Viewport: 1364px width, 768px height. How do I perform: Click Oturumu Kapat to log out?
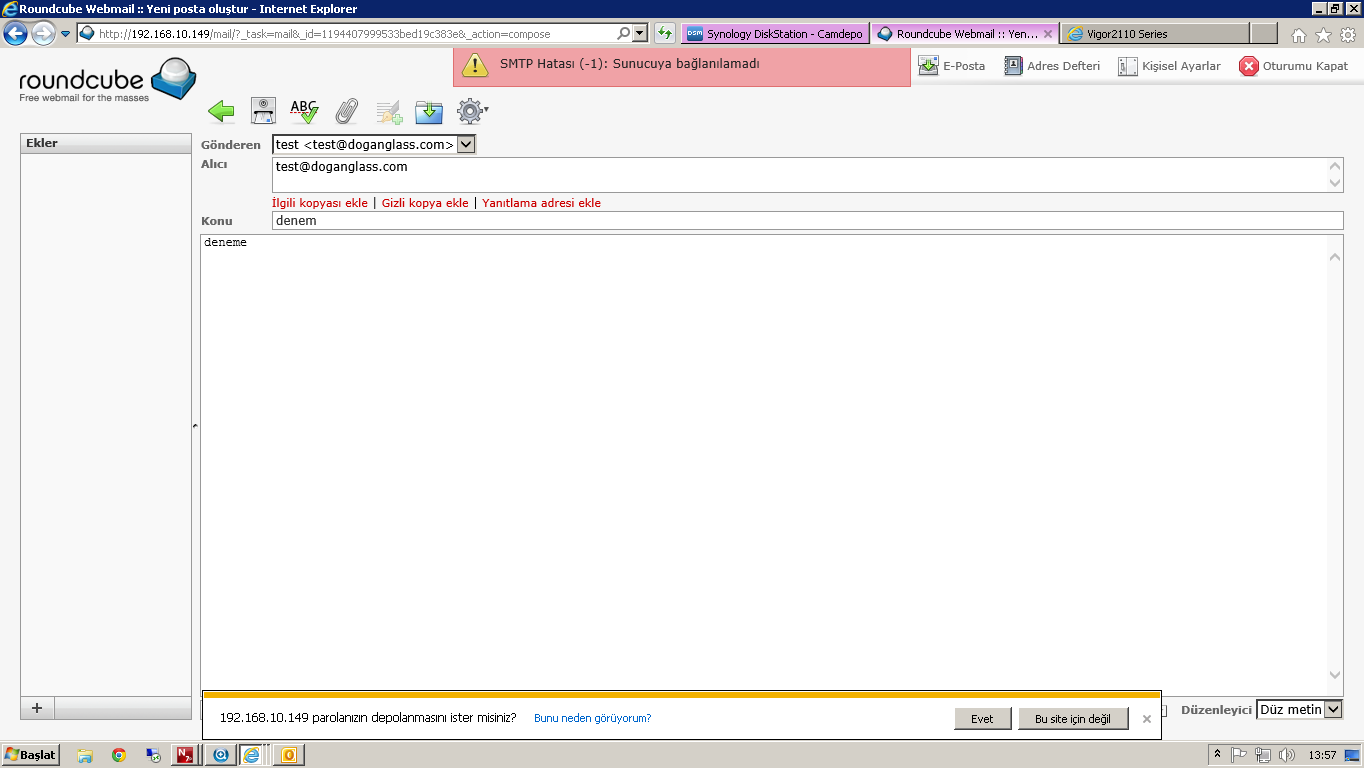coord(1293,66)
